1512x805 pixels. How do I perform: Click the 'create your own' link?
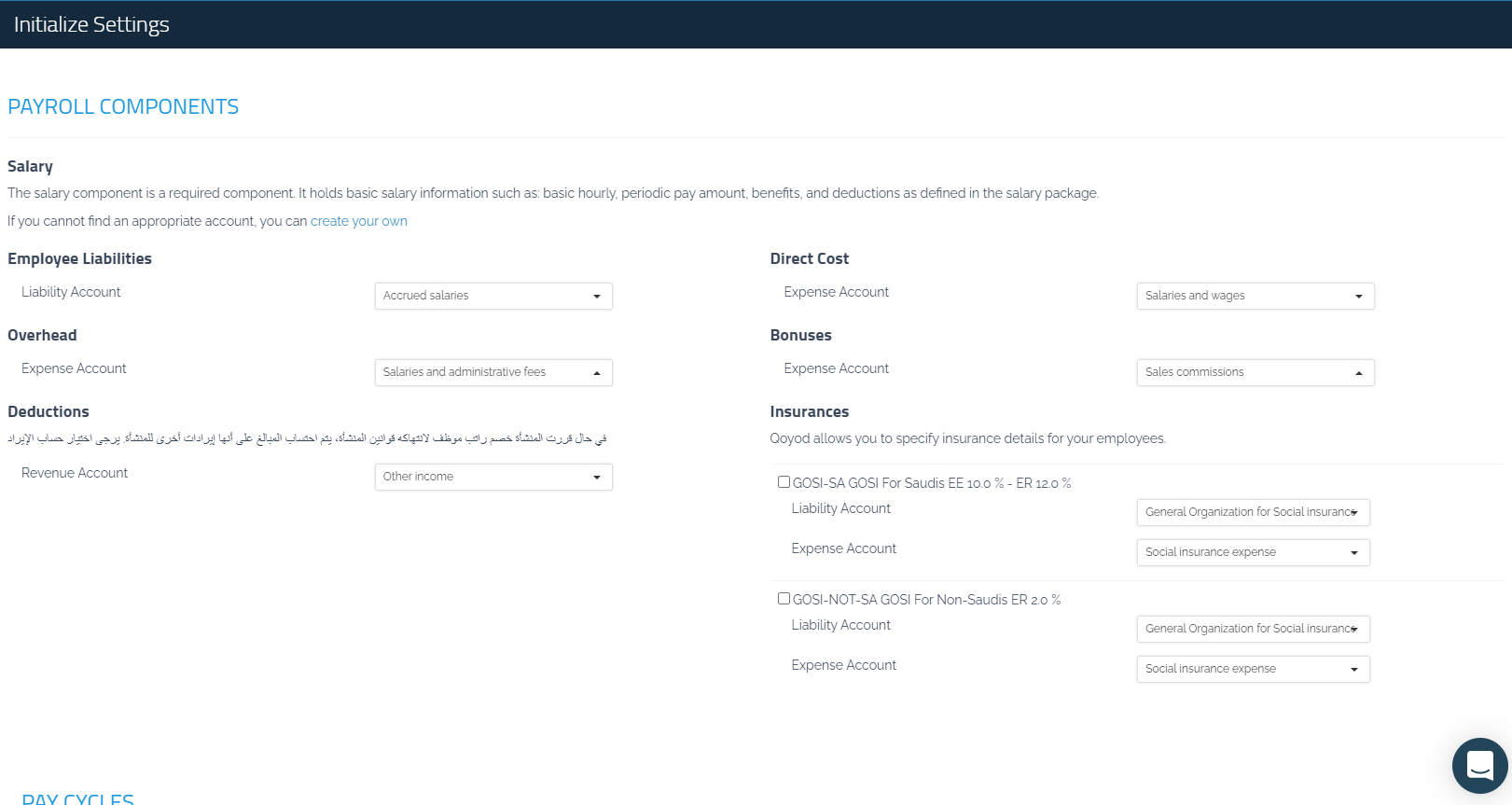358,221
